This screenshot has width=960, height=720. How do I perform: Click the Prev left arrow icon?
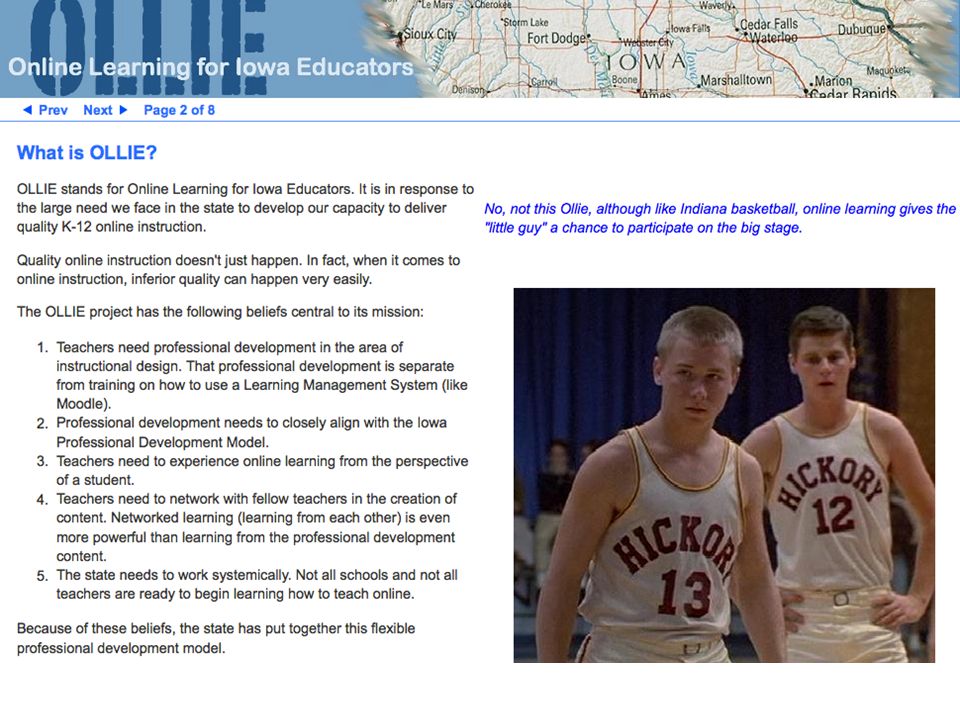(x=27, y=110)
